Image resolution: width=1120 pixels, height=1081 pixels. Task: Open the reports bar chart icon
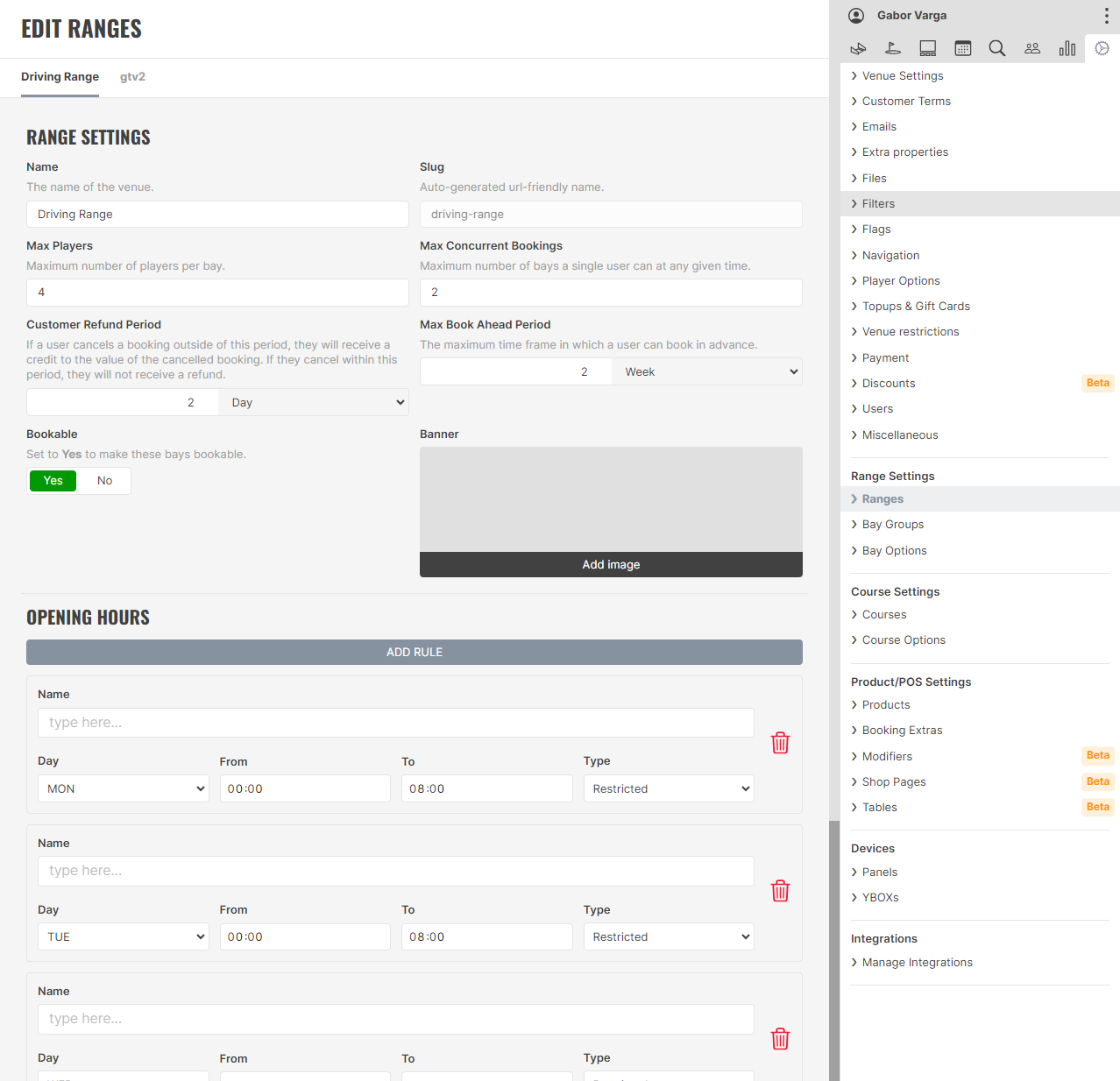pyautogui.click(x=1067, y=49)
